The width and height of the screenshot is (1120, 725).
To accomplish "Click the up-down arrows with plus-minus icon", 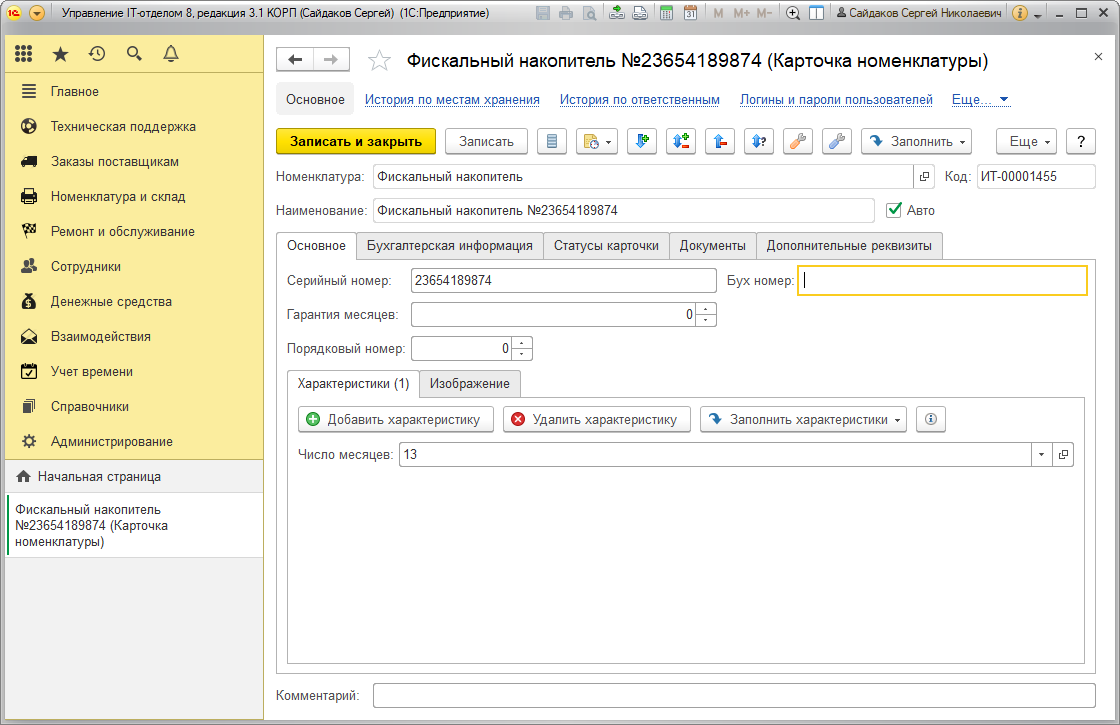I will (681, 141).
